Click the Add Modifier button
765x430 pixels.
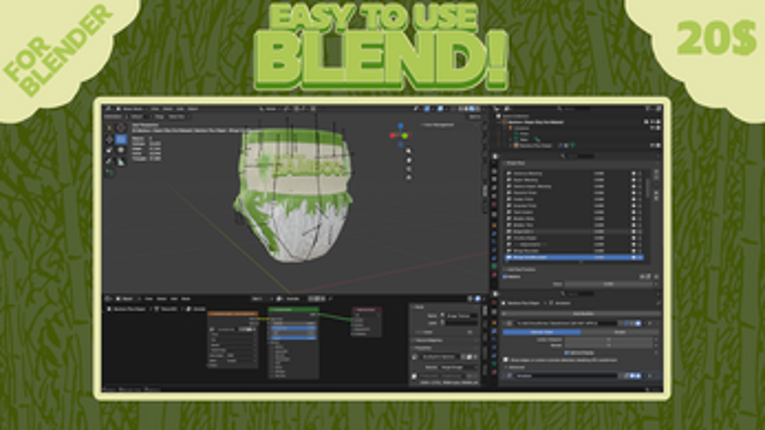583,314
